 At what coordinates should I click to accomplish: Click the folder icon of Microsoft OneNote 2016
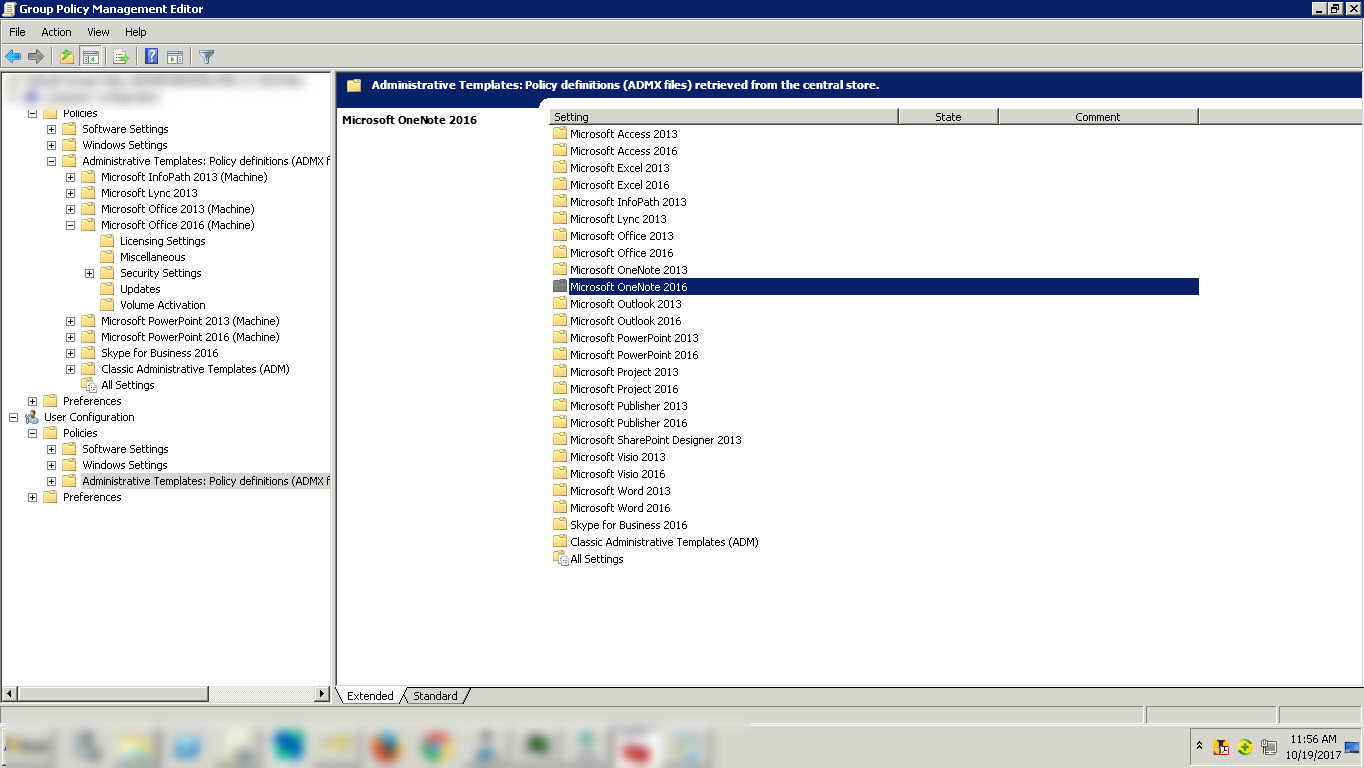pos(560,286)
